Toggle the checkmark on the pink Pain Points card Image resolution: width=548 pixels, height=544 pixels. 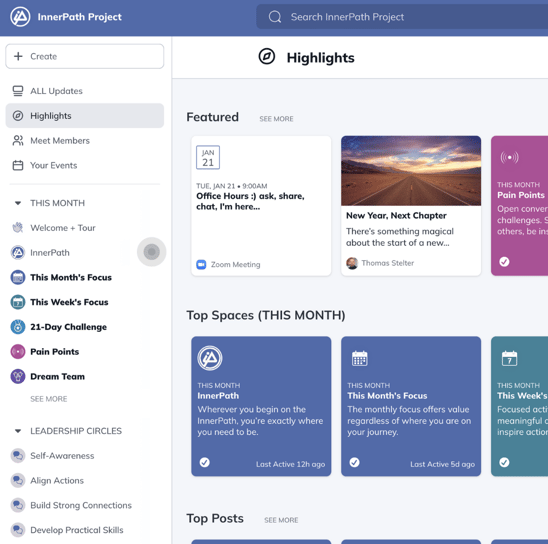504,262
